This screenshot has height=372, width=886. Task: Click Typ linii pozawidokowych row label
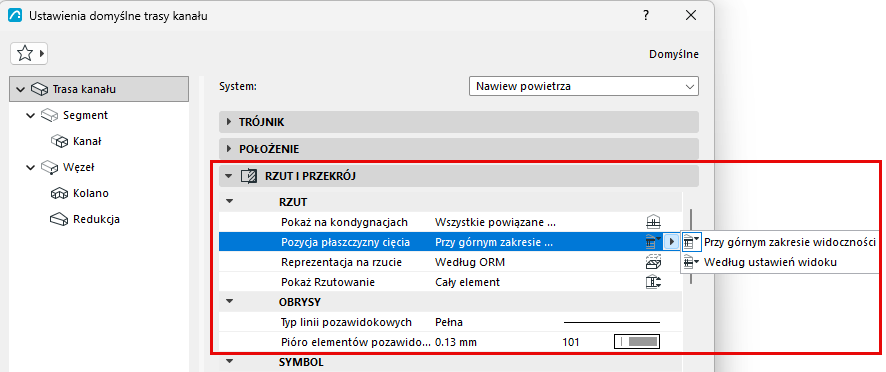click(346, 322)
